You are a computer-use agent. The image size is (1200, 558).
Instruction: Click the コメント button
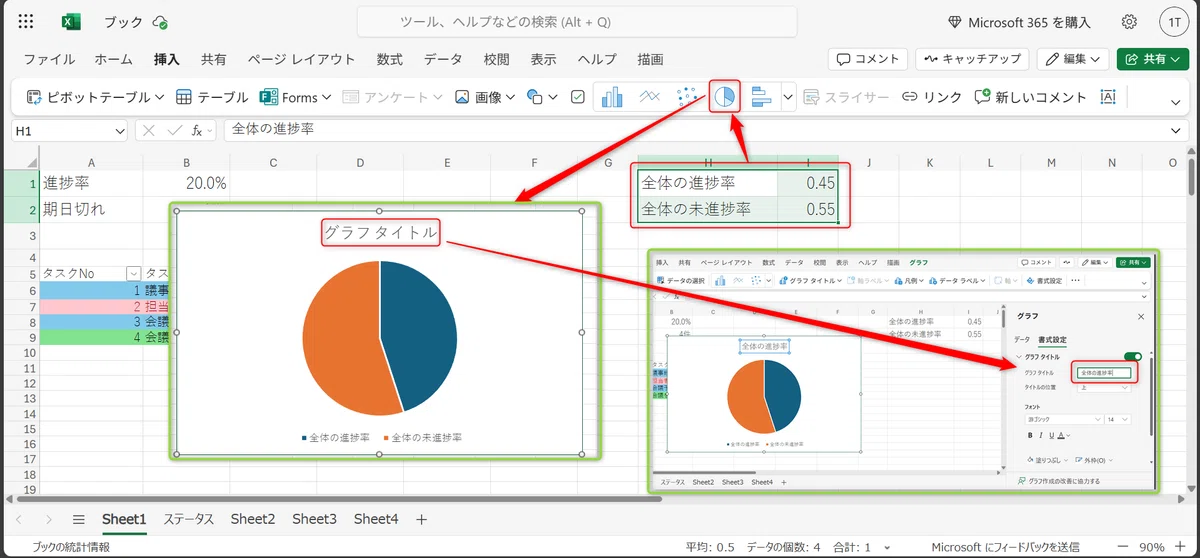point(868,59)
